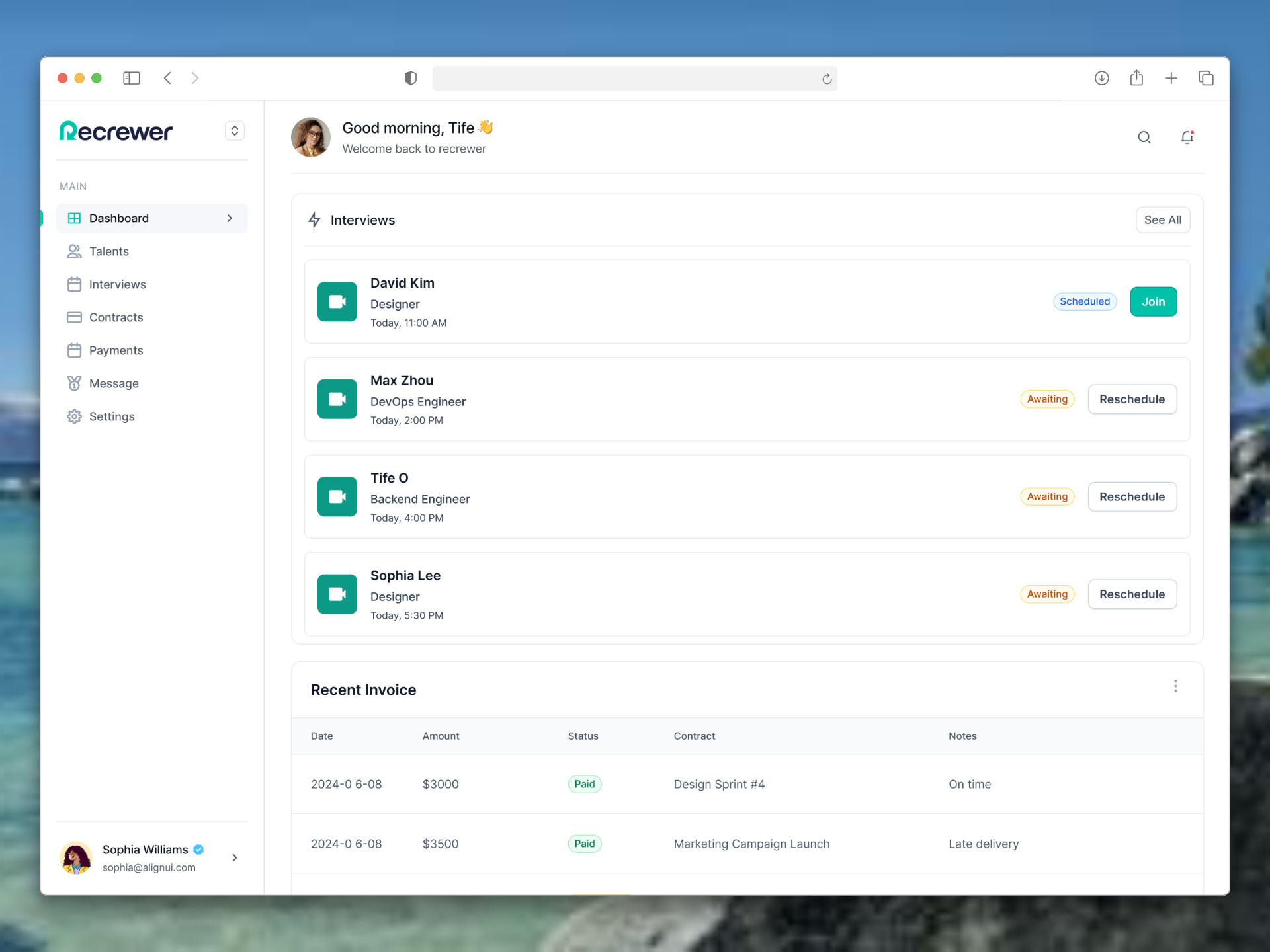Join David Kim's interview

coord(1153,301)
